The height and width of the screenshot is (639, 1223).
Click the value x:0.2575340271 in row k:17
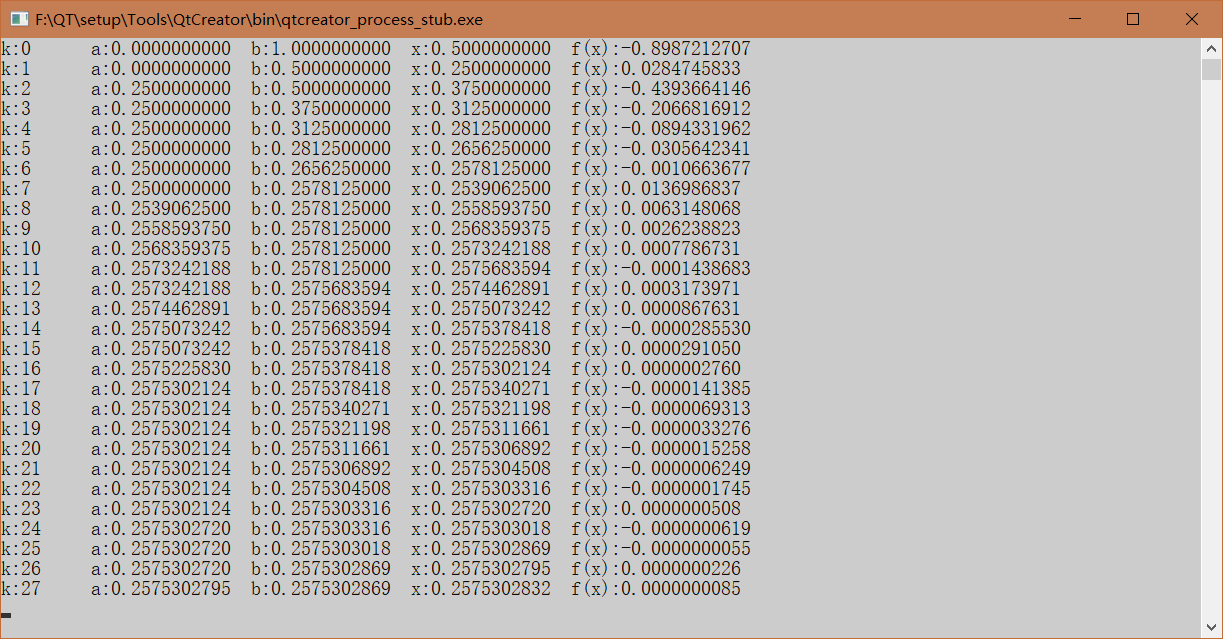click(x=481, y=389)
